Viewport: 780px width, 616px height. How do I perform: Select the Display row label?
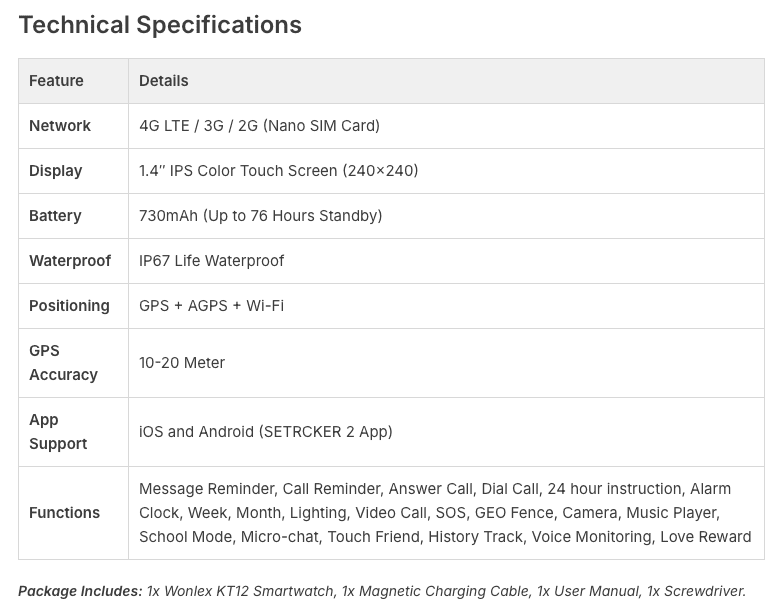(x=56, y=171)
